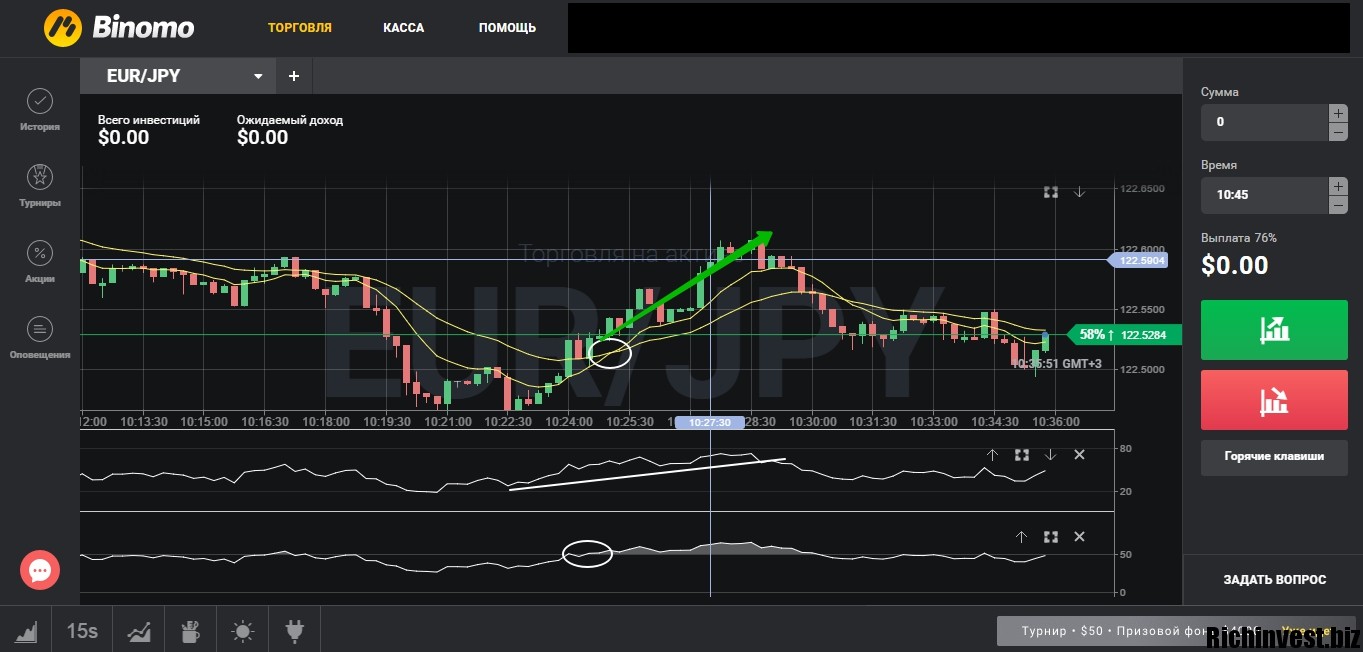Open the История (History) sidebar icon
Viewport: 1363px width, 652px height.
tap(40, 101)
